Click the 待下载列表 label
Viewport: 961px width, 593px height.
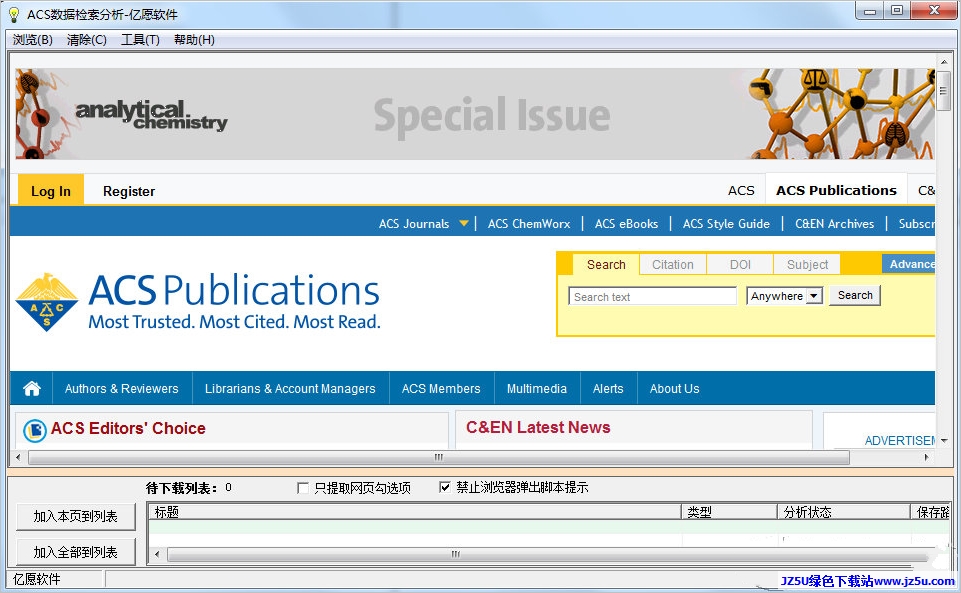[x=181, y=488]
